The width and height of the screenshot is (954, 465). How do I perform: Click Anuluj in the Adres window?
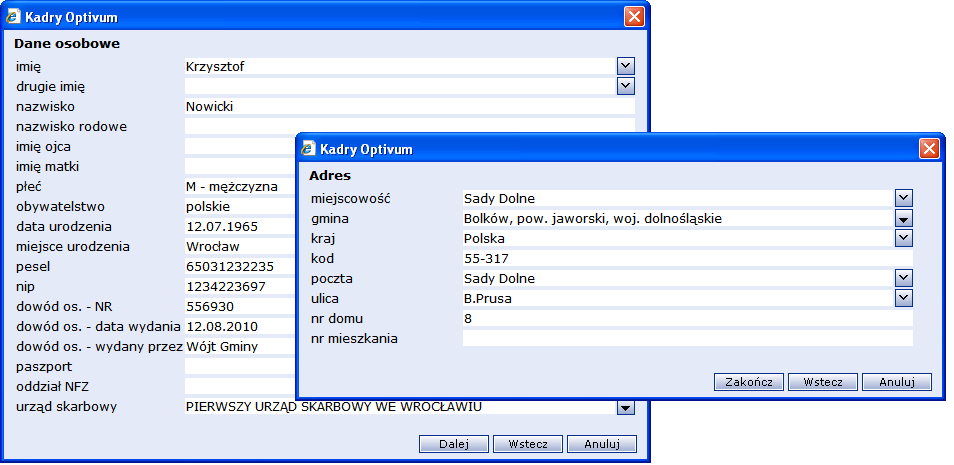897,382
